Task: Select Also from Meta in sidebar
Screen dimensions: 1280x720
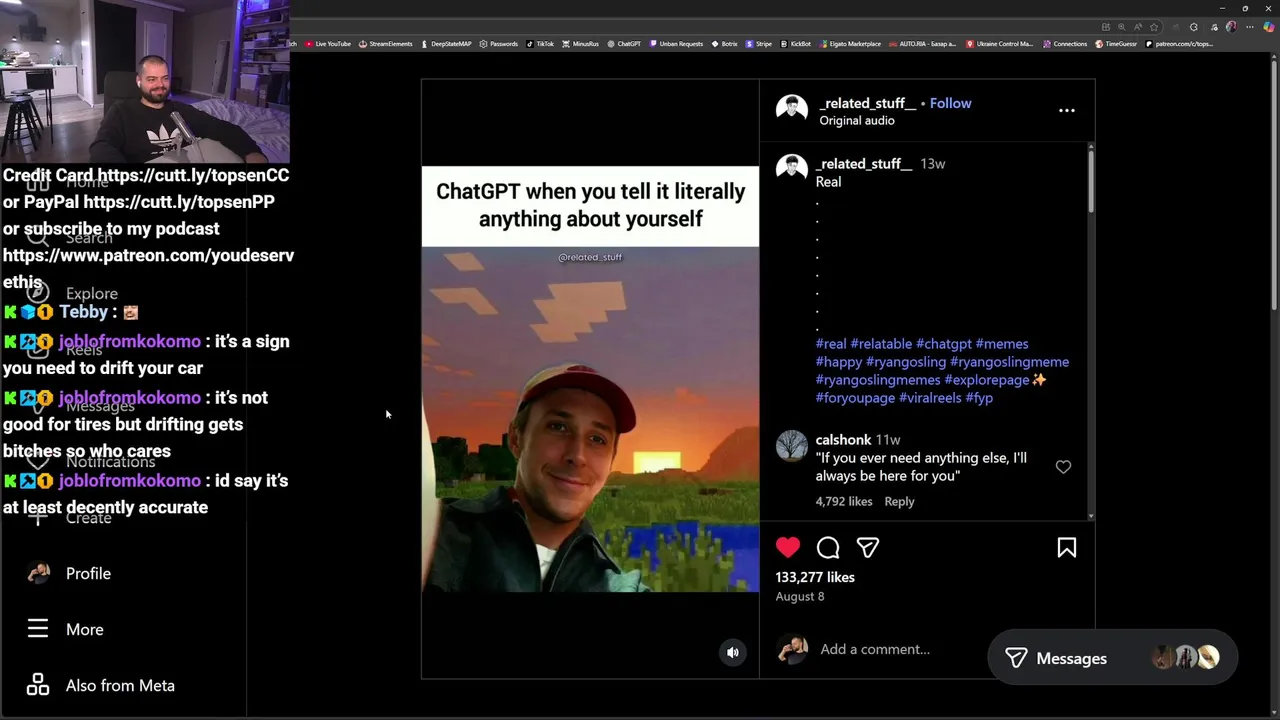Action: click(120, 685)
